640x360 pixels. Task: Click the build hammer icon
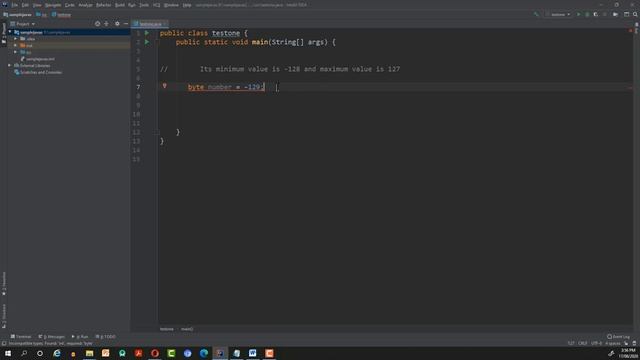pos(536,14)
